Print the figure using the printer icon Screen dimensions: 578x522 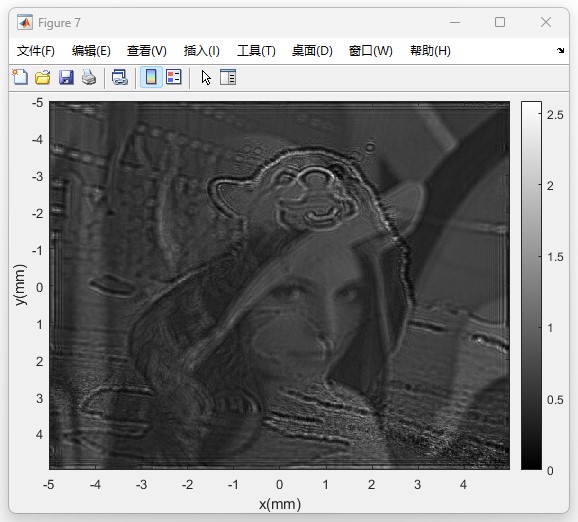(x=89, y=77)
